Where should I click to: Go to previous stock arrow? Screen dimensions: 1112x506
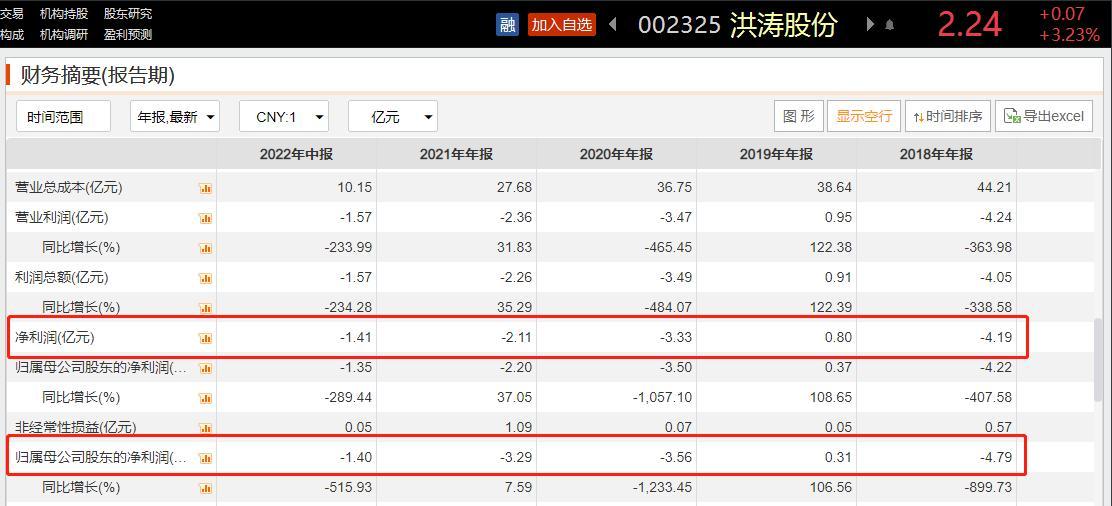[x=613, y=25]
